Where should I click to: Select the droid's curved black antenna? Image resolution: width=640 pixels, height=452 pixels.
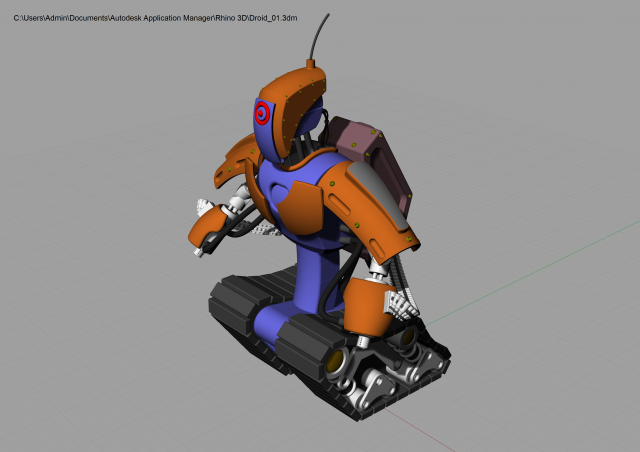pyautogui.click(x=319, y=37)
